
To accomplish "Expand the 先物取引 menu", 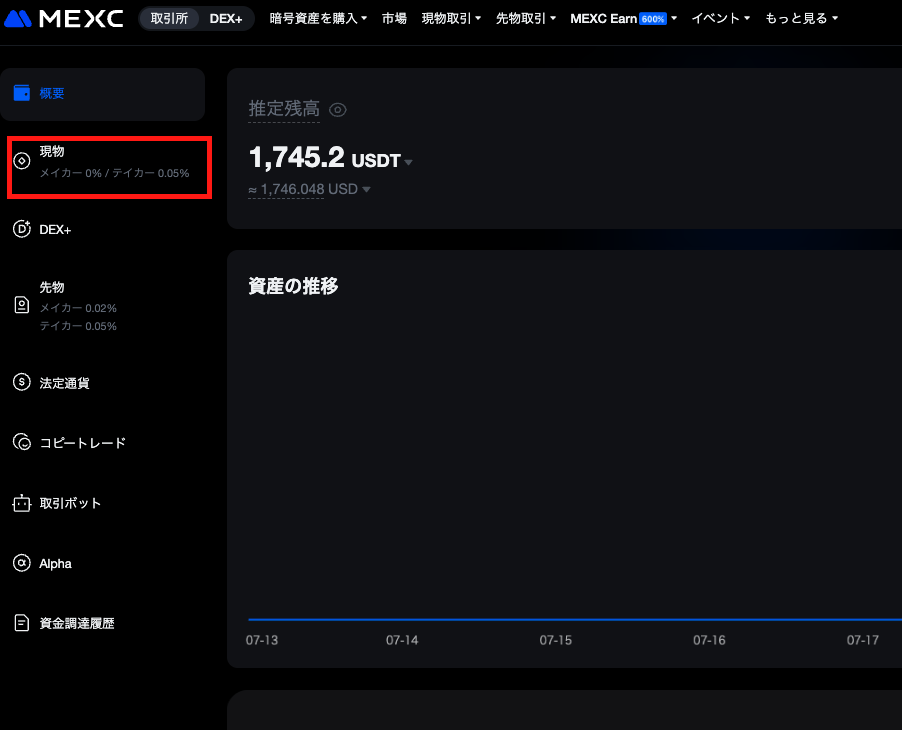I will (526, 18).
